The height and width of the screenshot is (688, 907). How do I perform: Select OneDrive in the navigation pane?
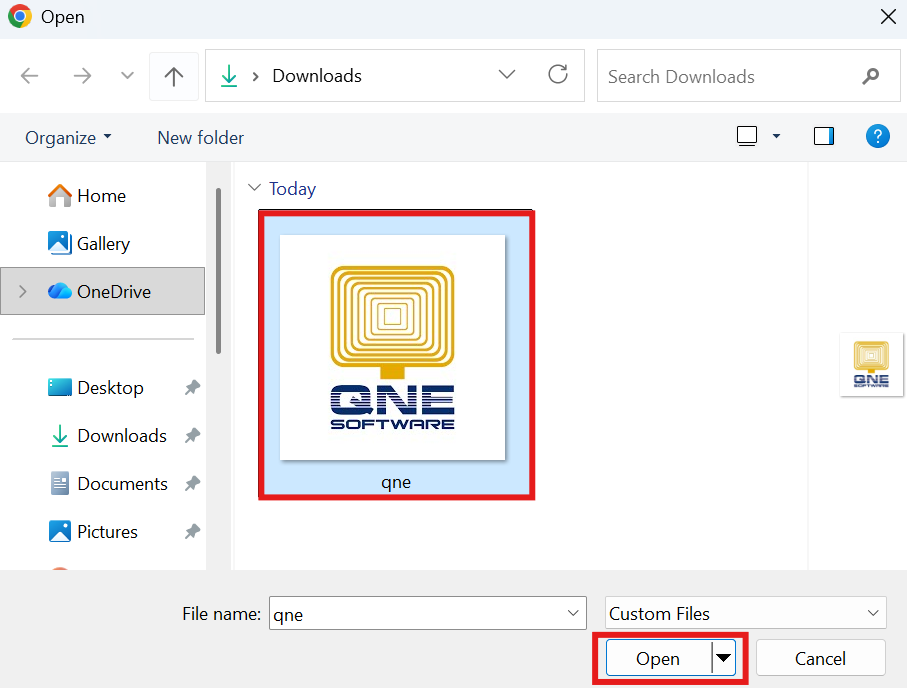coord(103,291)
